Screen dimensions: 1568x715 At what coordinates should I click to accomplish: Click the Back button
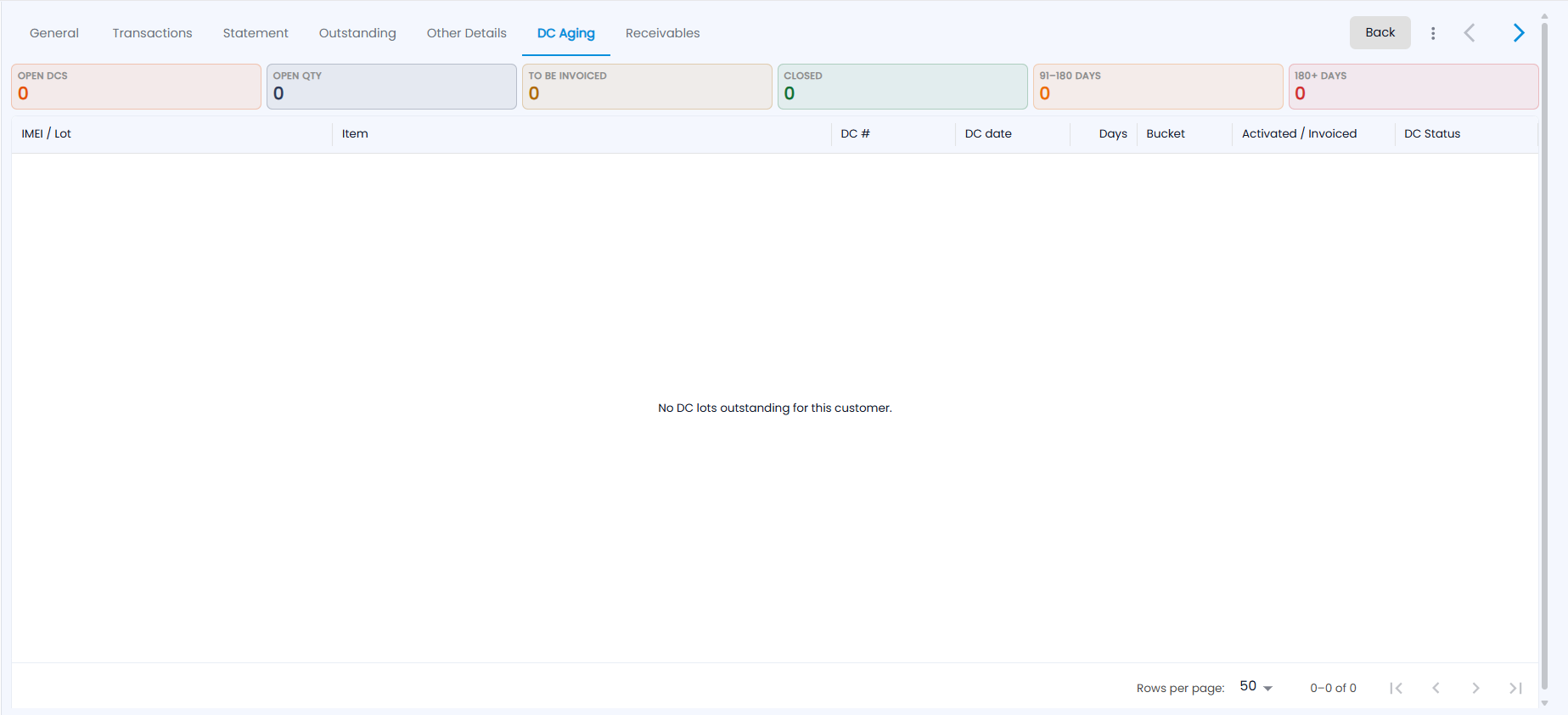(x=1380, y=32)
